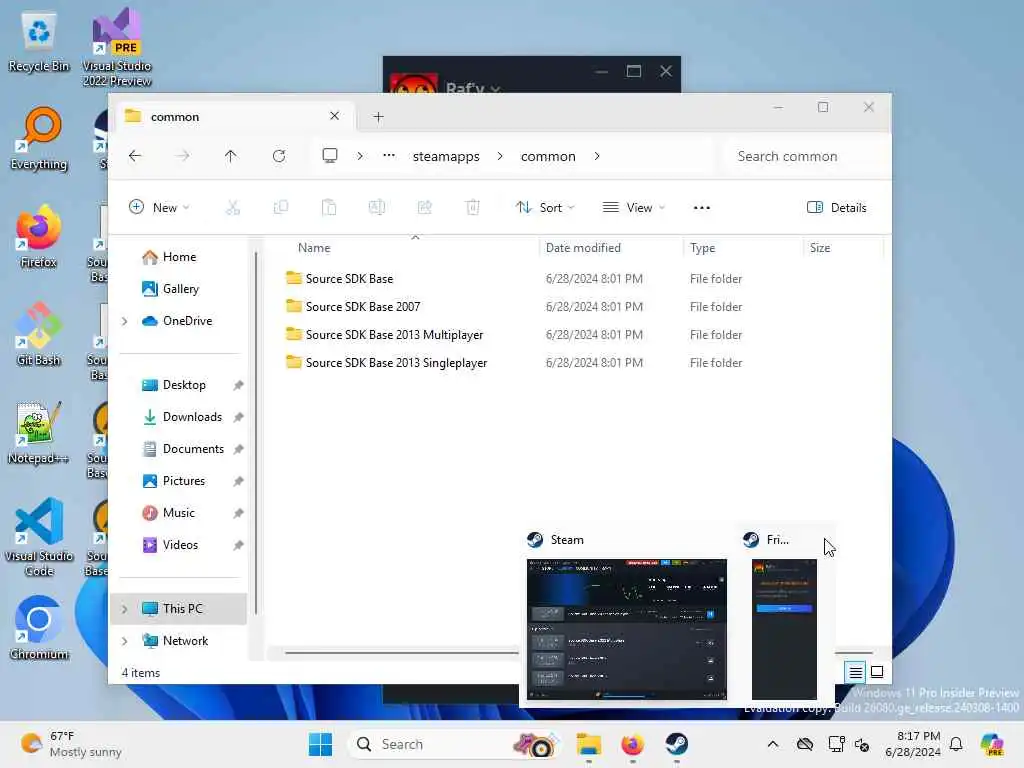
Task: Open steamapps breadcrumb
Action: coord(446,156)
